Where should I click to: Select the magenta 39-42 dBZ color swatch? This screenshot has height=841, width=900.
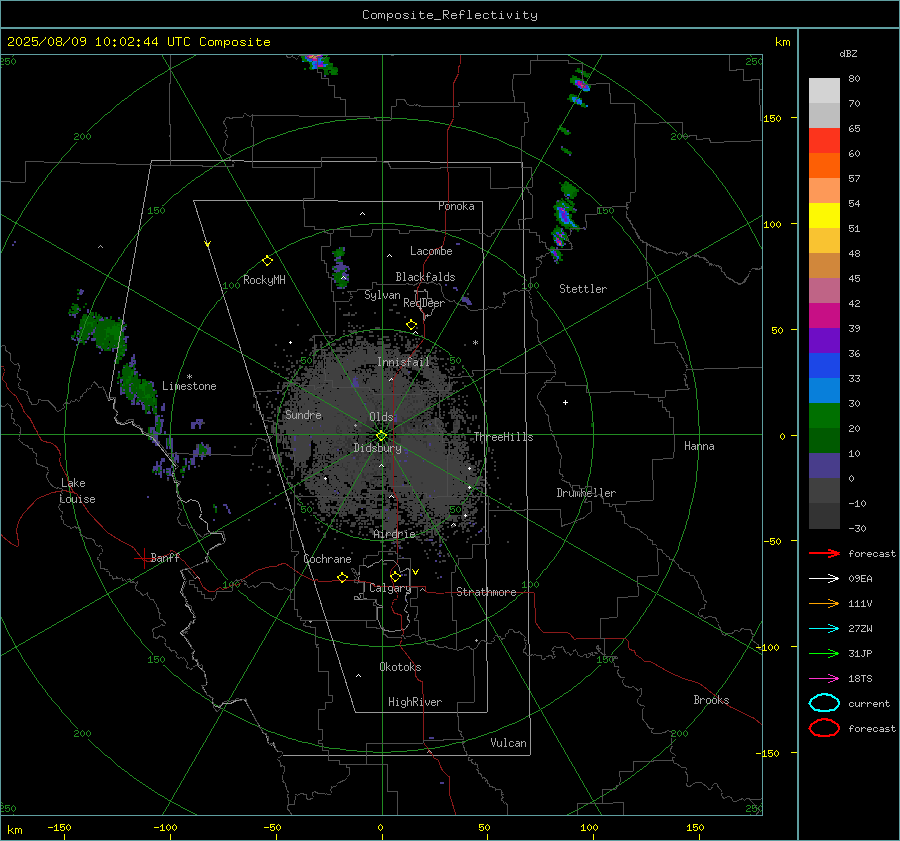824,316
